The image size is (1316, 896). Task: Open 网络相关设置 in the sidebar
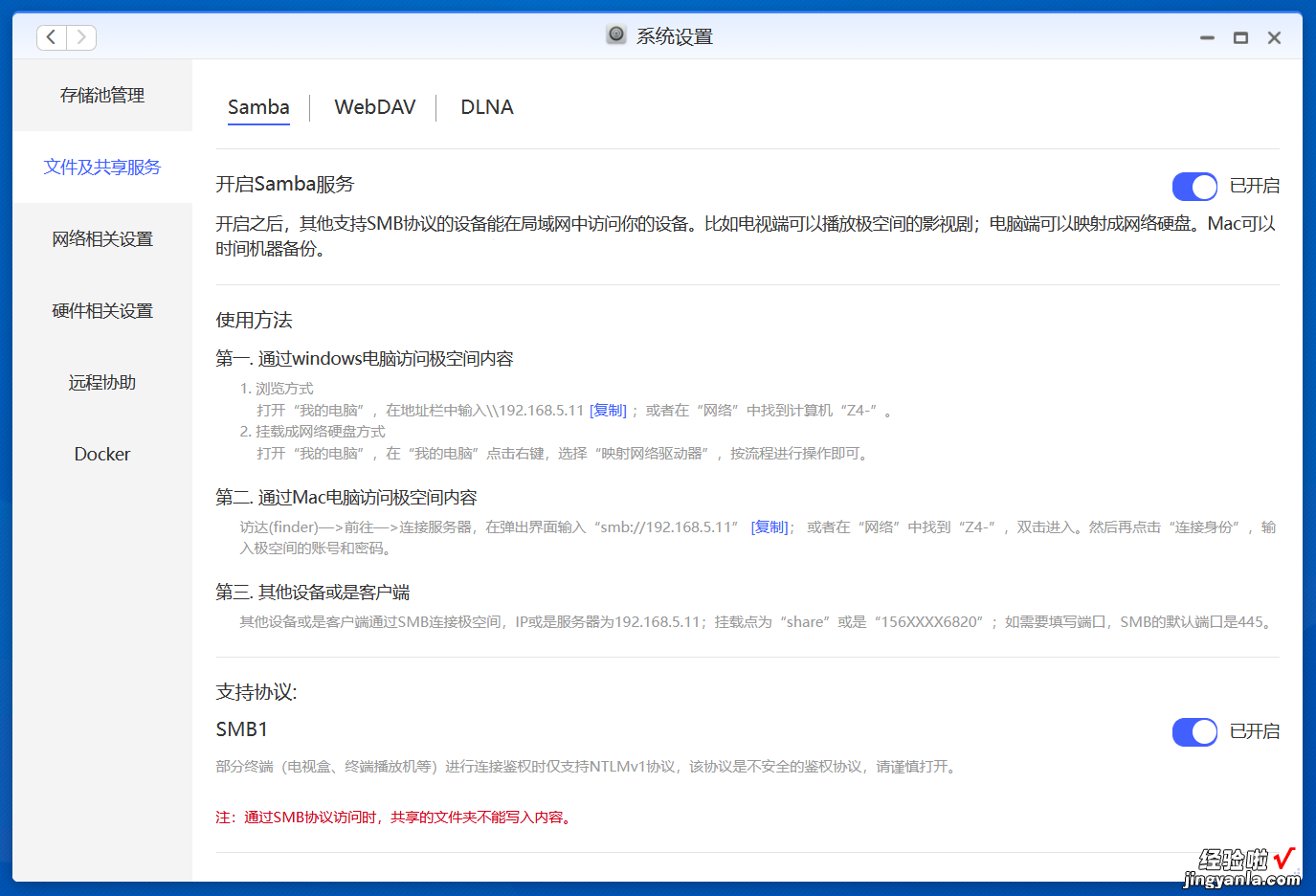coord(102,238)
